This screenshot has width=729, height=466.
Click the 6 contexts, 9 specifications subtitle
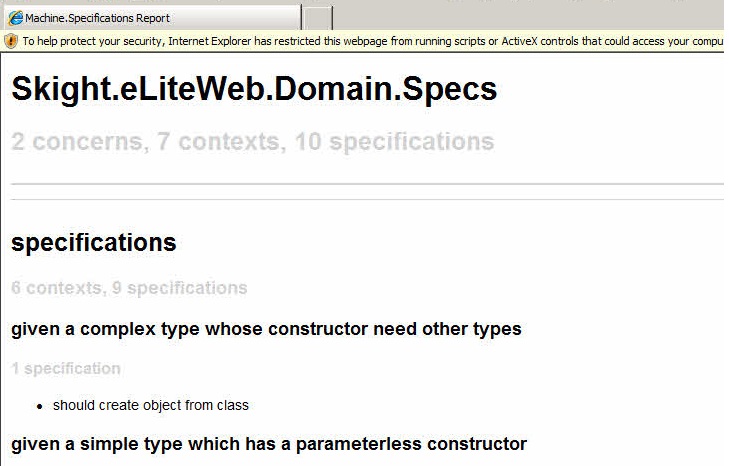129,288
